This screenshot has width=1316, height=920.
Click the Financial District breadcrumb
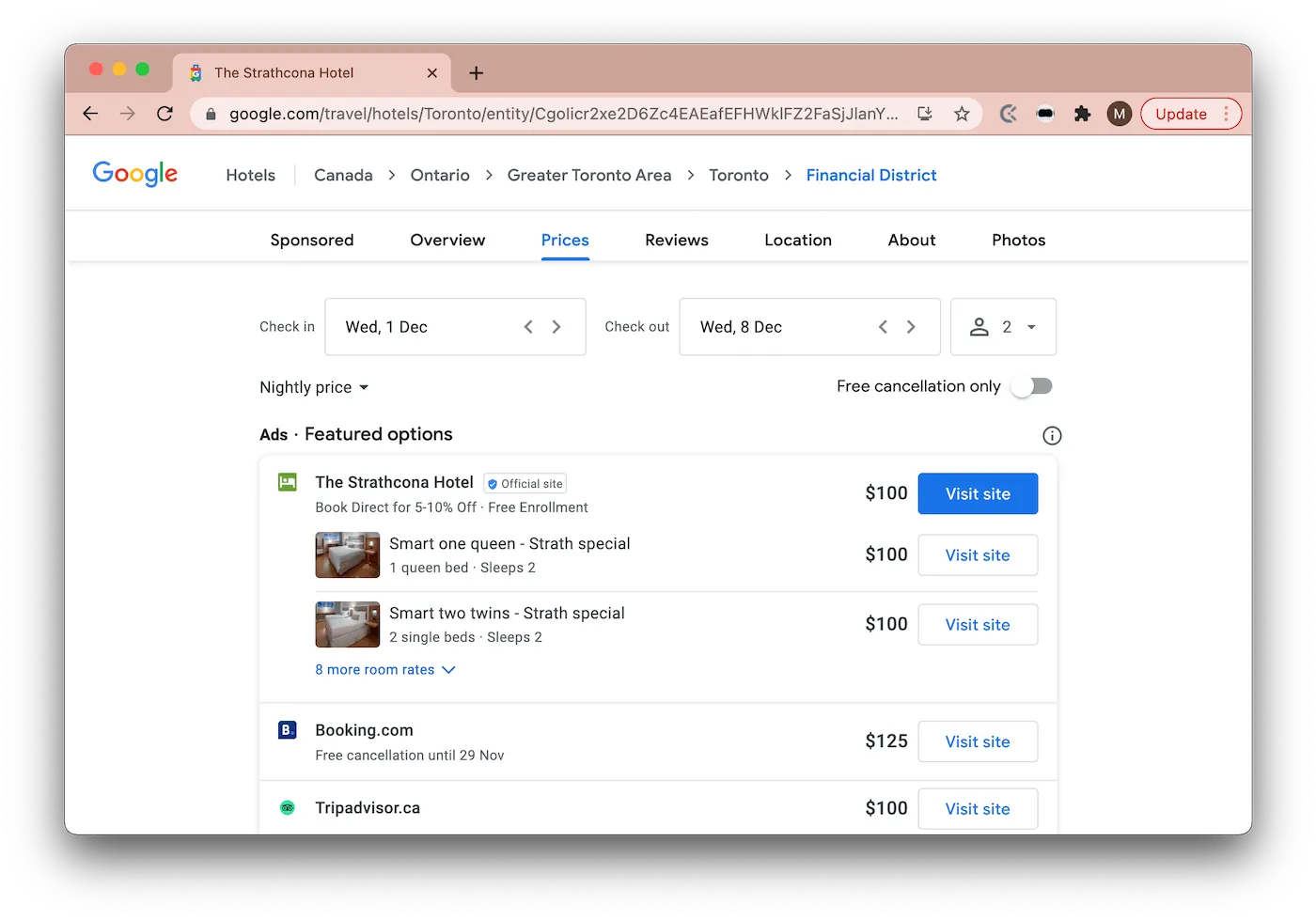(871, 175)
